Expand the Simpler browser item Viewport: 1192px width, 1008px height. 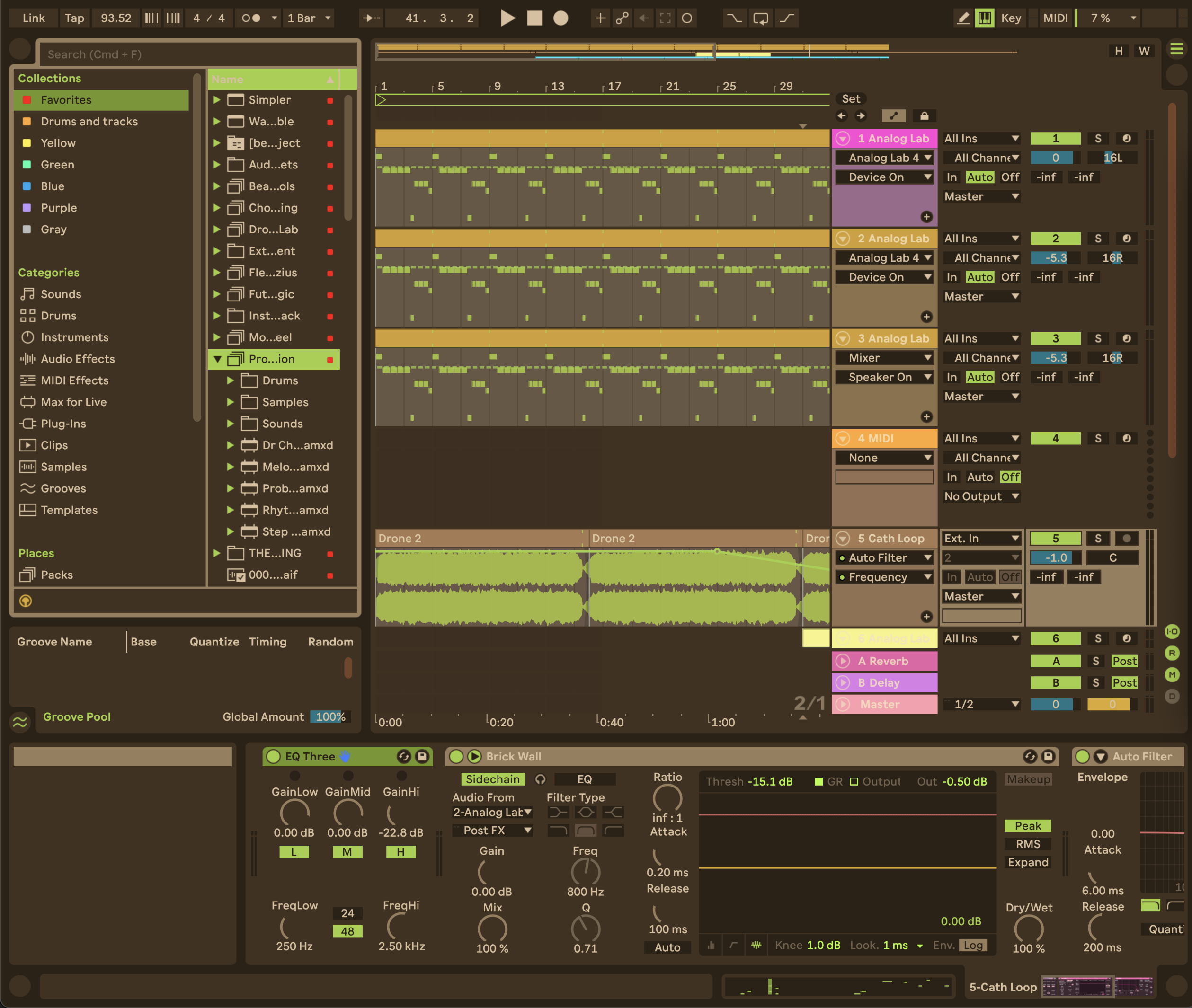click(x=217, y=99)
